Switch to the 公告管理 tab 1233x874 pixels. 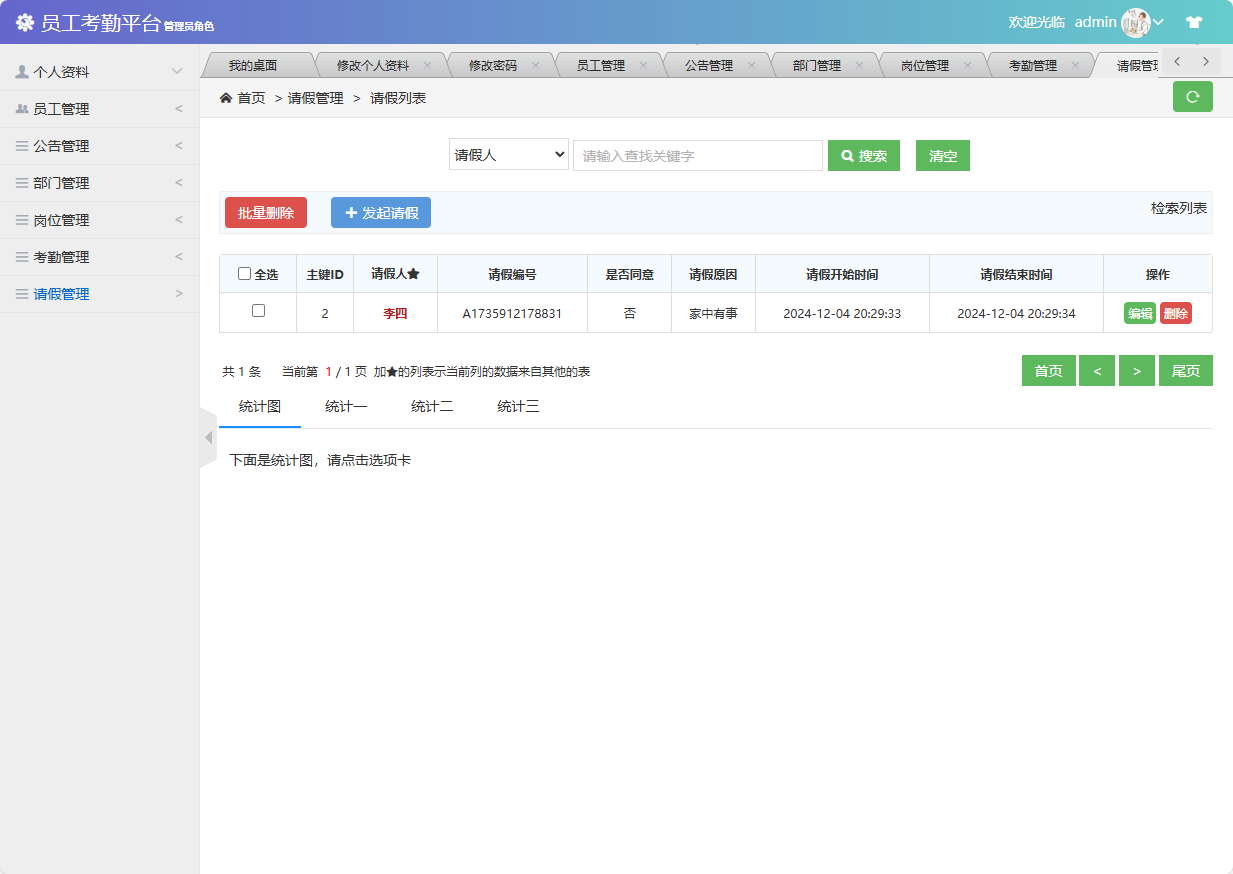click(707, 63)
